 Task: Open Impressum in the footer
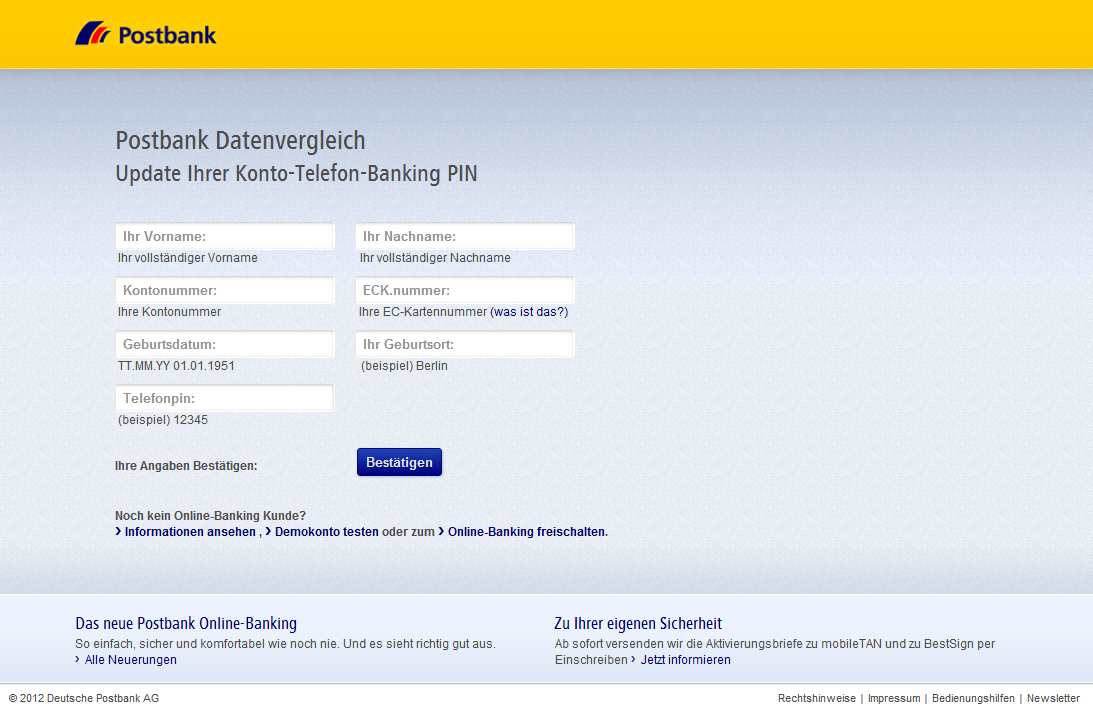point(894,698)
